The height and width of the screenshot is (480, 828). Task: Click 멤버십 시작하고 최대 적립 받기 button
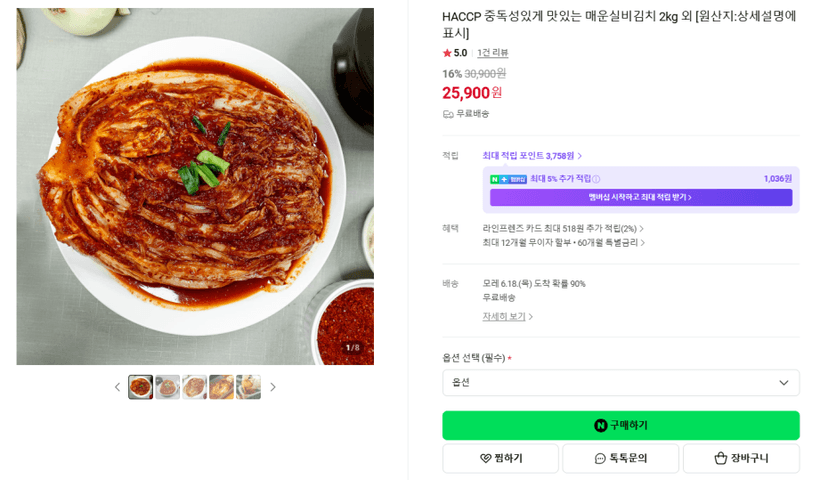tap(641, 197)
